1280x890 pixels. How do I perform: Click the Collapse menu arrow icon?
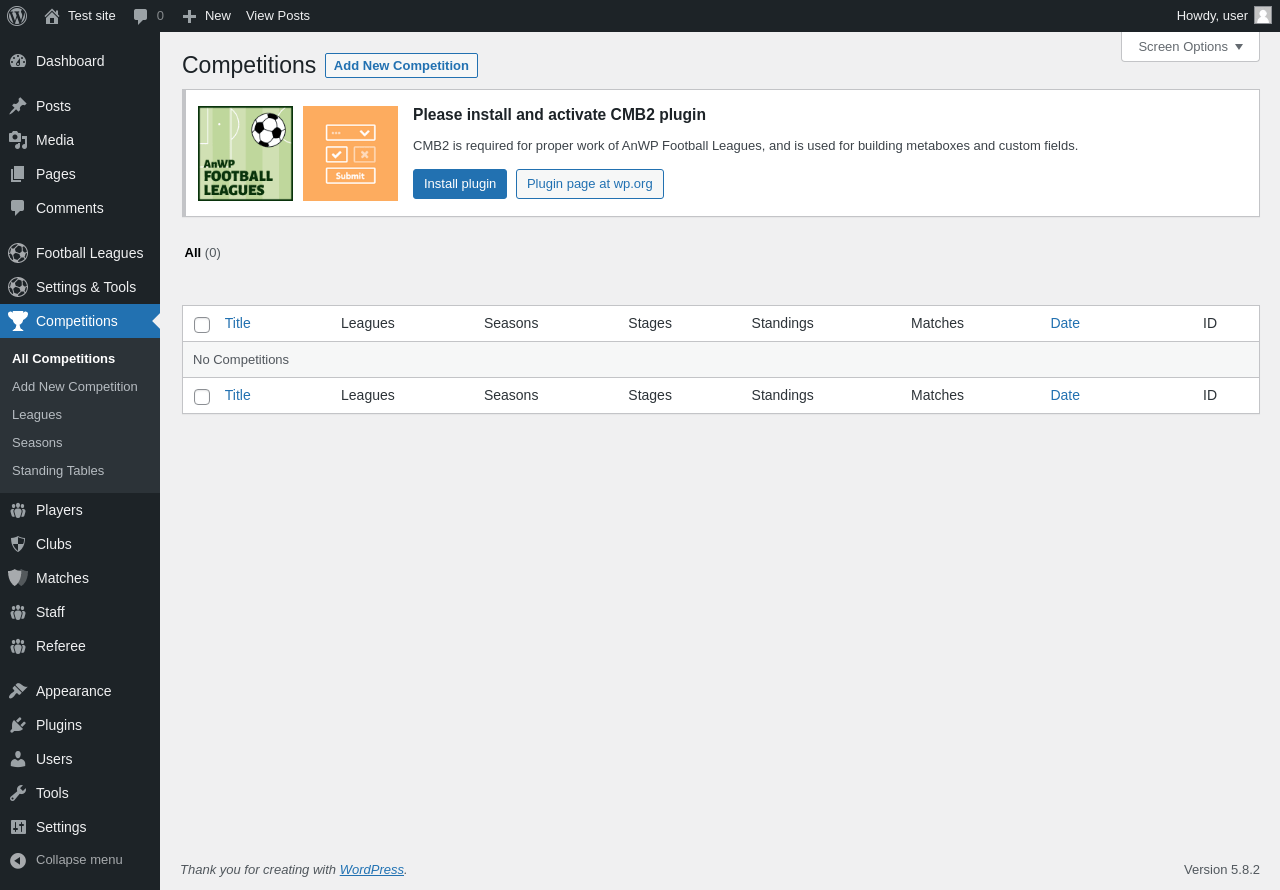[18, 860]
